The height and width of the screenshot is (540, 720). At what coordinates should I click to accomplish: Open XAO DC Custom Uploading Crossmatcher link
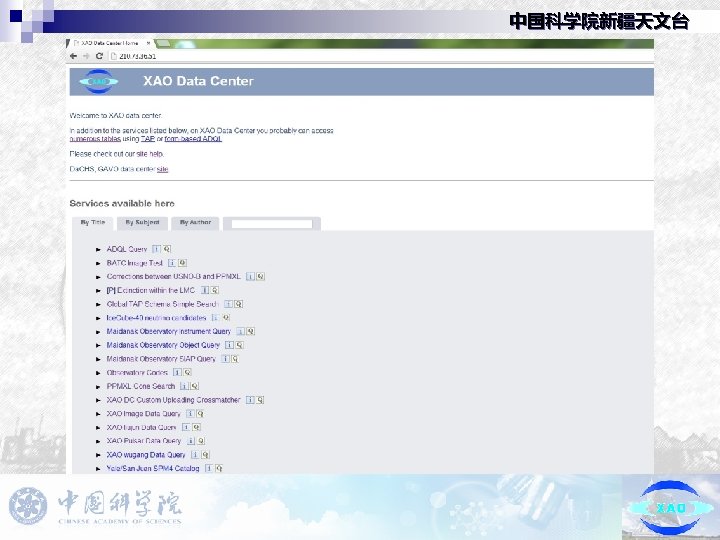174,400
